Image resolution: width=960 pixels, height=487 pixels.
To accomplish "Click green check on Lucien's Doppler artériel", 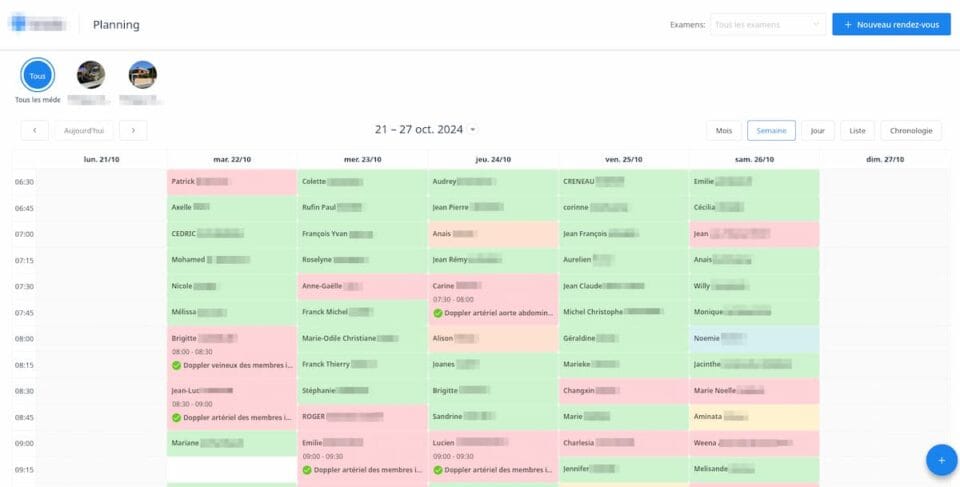I will 438,469.
